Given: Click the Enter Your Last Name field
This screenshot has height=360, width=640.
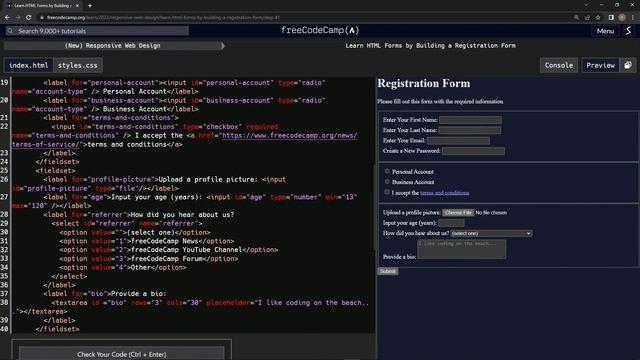Looking at the screenshot, I should click(x=469, y=130).
